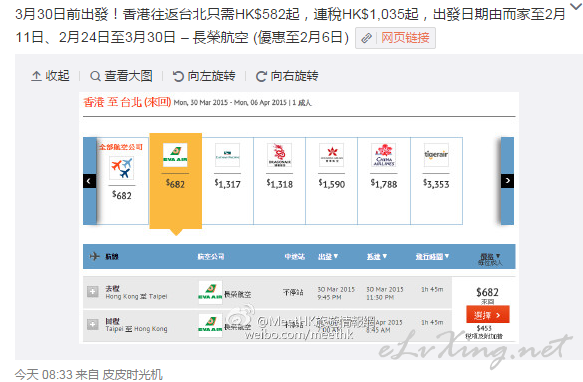Image resolution: width=583 pixels, height=382 pixels.
Task: Click the counterclockwise rotate icon
Action: 178,76
